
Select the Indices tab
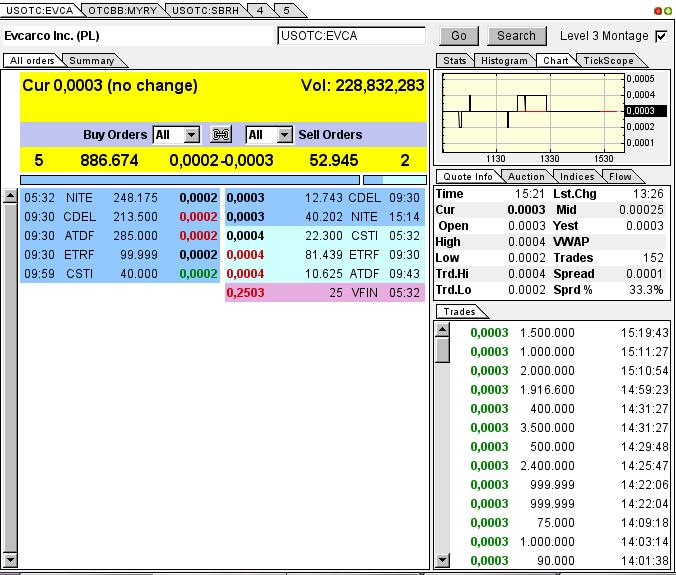577,177
